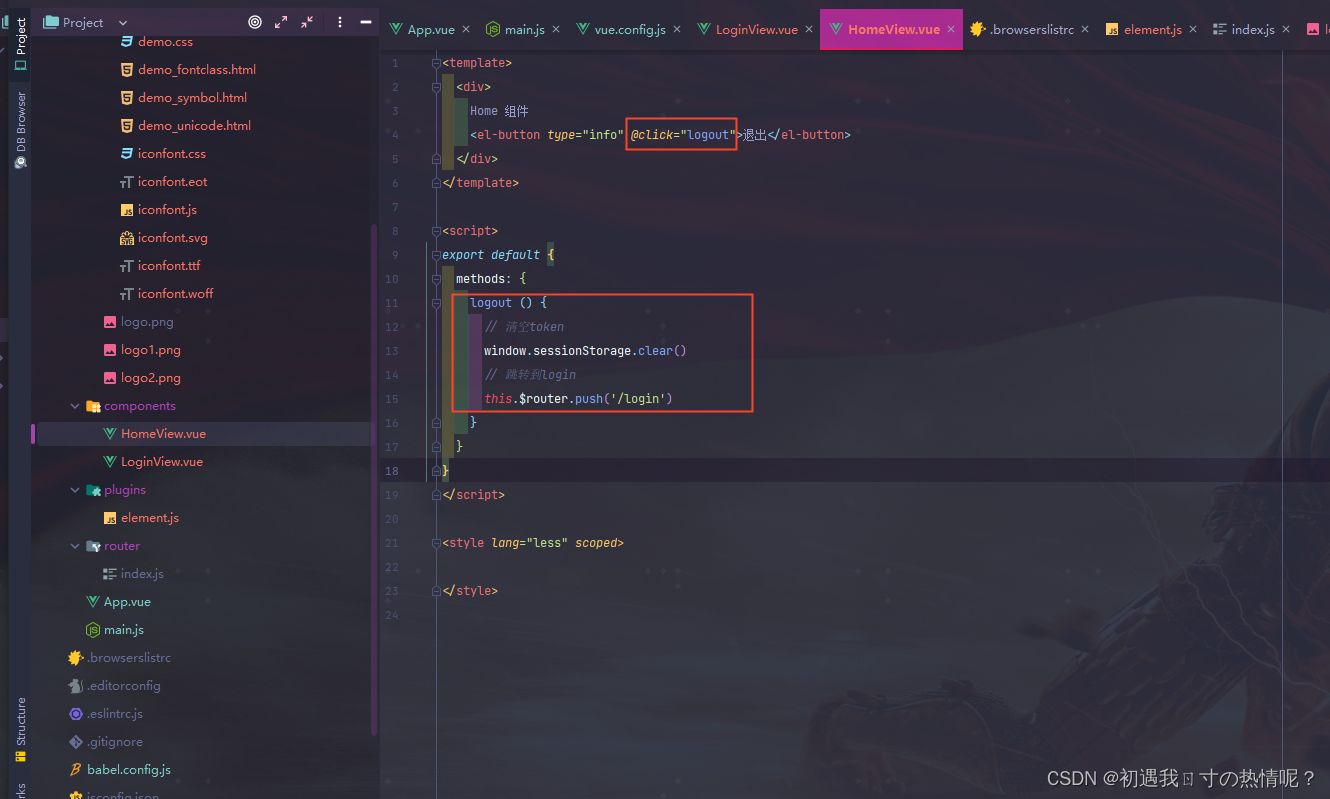Viewport: 1330px width, 799px height.
Task: Close the element.js editor tab
Action: pos(1192,30)
